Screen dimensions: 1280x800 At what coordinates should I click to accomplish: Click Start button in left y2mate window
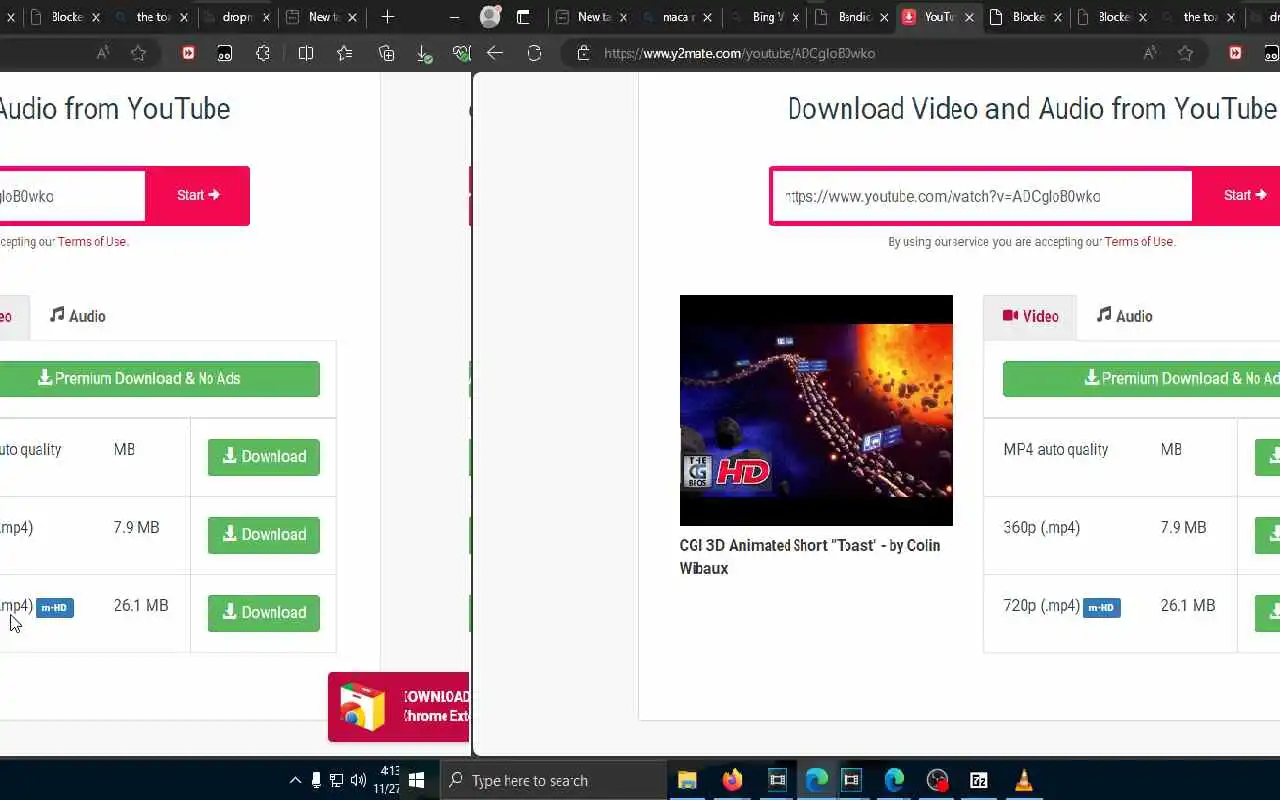(x=198, y=196)
